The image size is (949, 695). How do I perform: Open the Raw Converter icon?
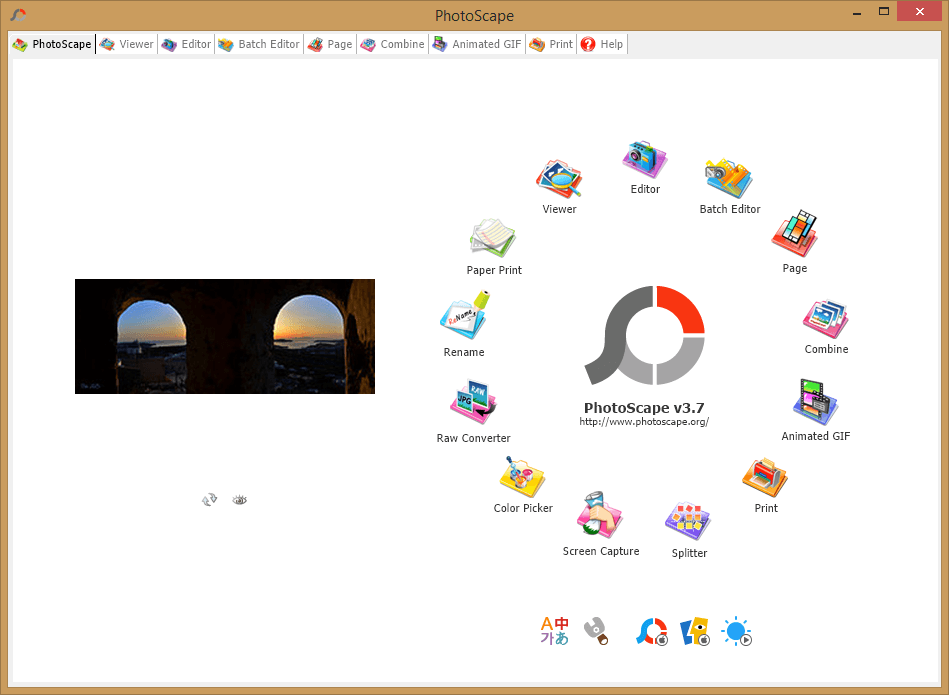pyautogui.click(x=473, y=402)
